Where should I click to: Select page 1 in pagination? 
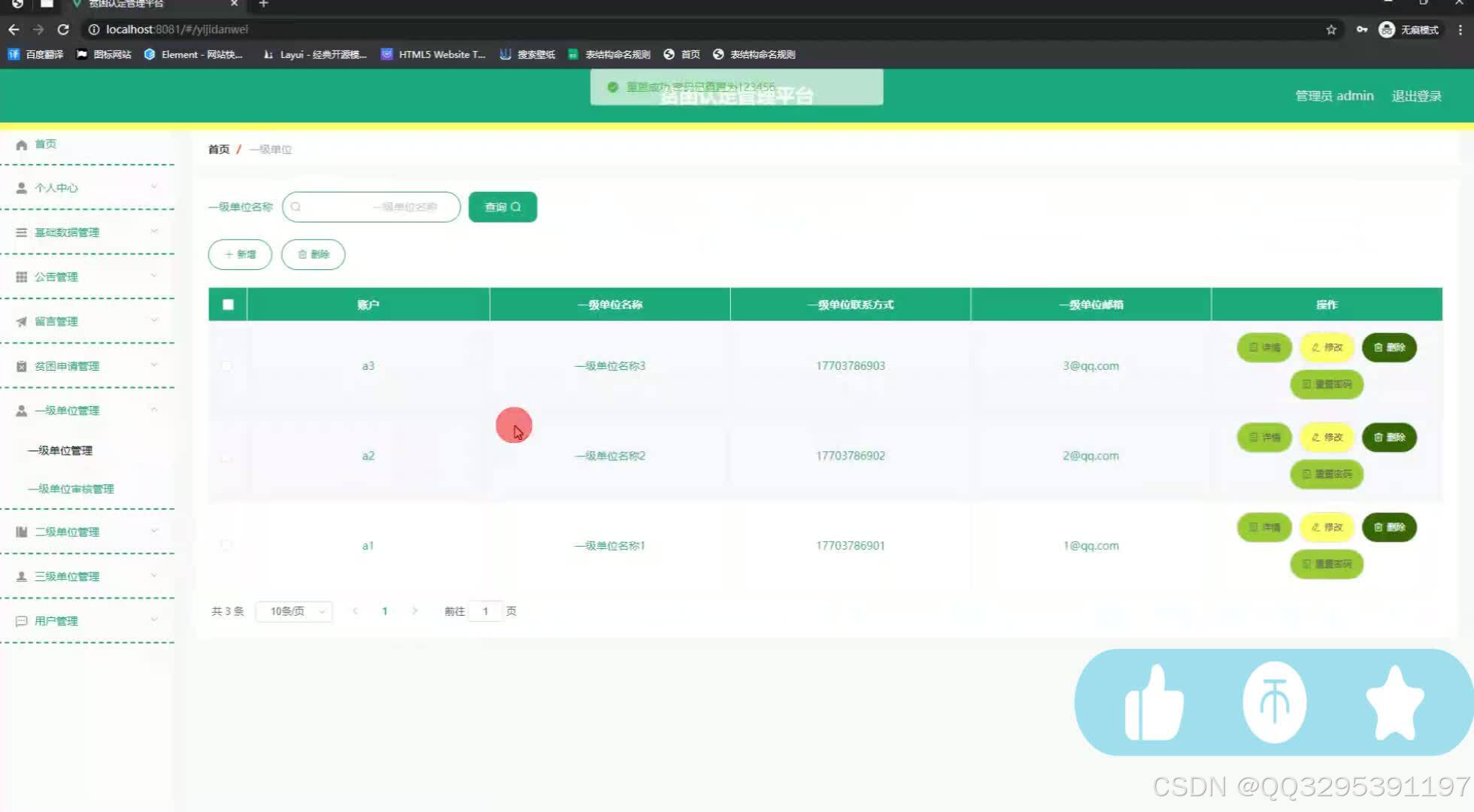tap(384, 611)
